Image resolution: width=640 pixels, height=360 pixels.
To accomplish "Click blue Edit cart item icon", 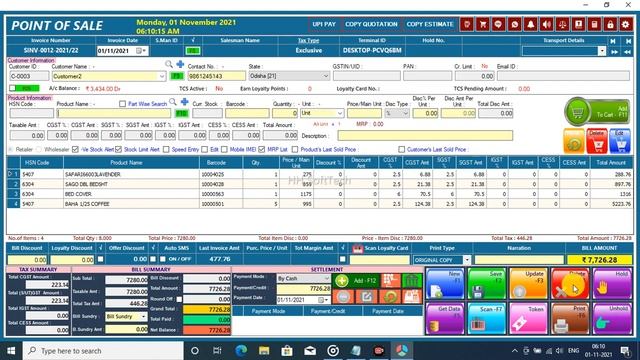I will coord(620,141).
